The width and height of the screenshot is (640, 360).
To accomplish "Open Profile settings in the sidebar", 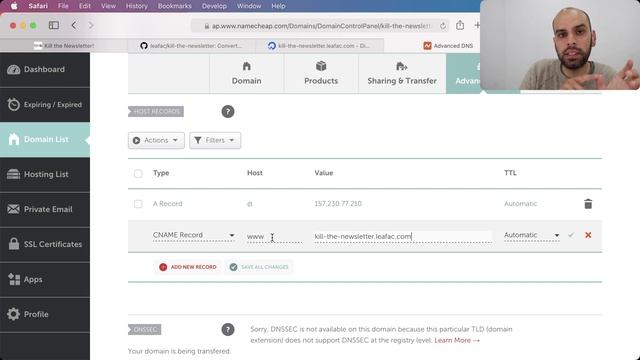I will pos(45,314).
